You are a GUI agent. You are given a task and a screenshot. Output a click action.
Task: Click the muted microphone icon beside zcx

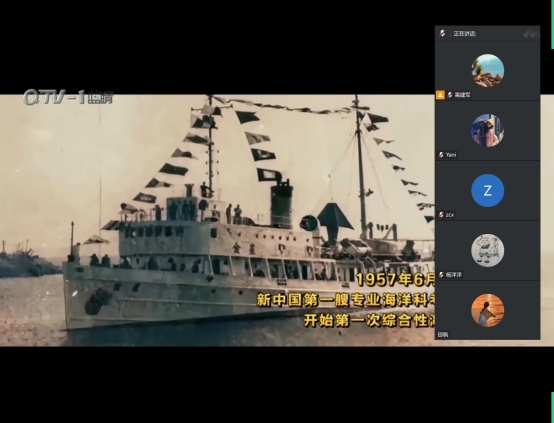pos(441,215)
